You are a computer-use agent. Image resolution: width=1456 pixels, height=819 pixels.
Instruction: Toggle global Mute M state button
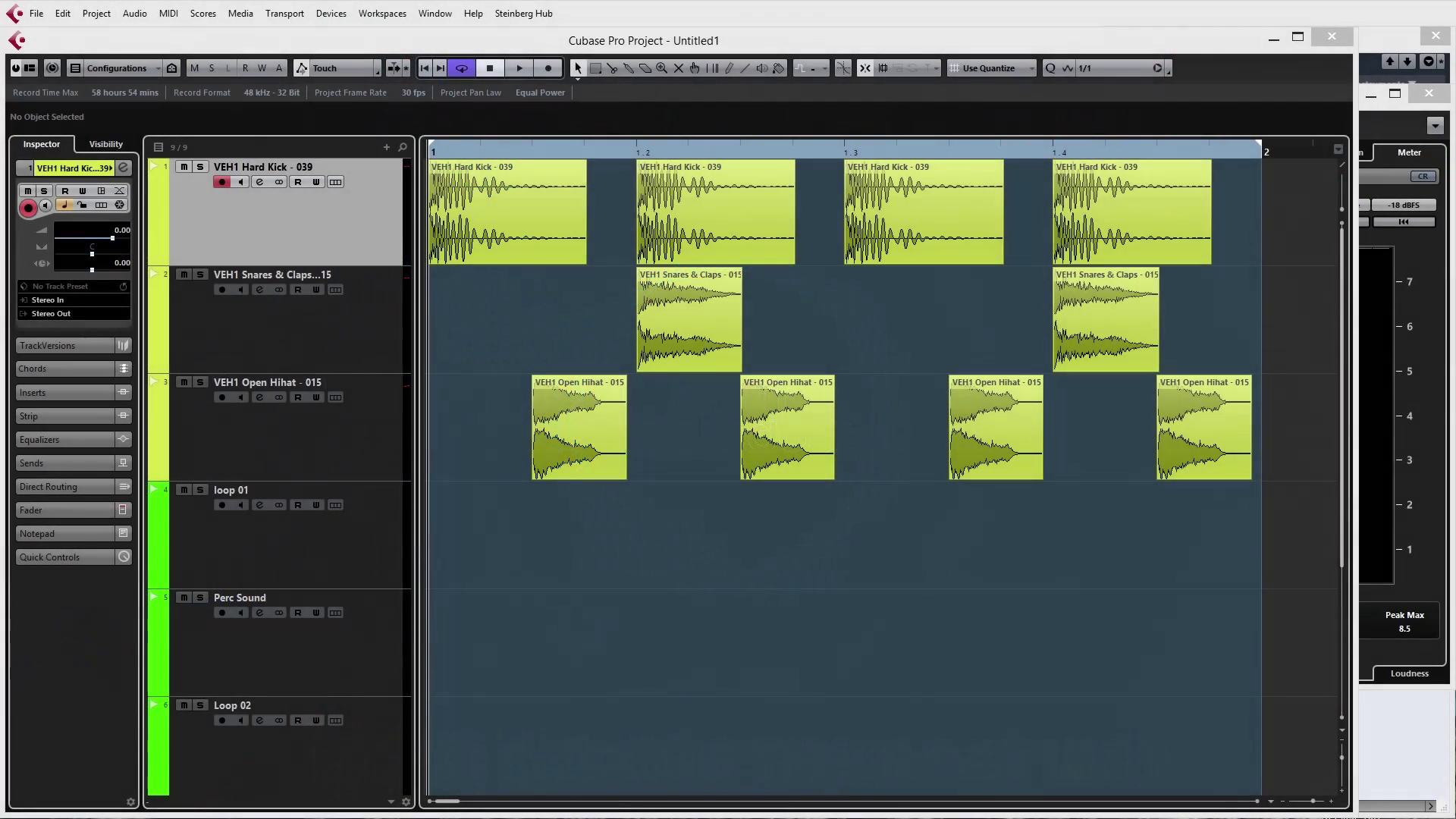click(194, 68)
